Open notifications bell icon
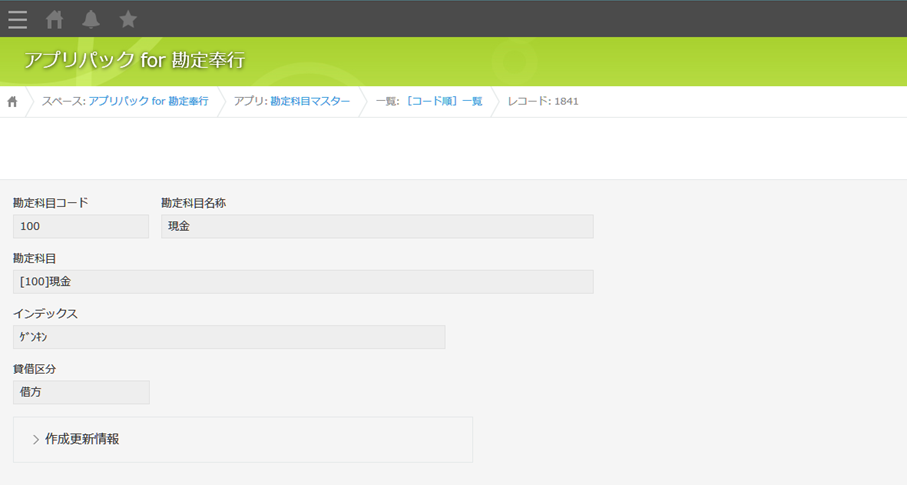 (91, 20)
